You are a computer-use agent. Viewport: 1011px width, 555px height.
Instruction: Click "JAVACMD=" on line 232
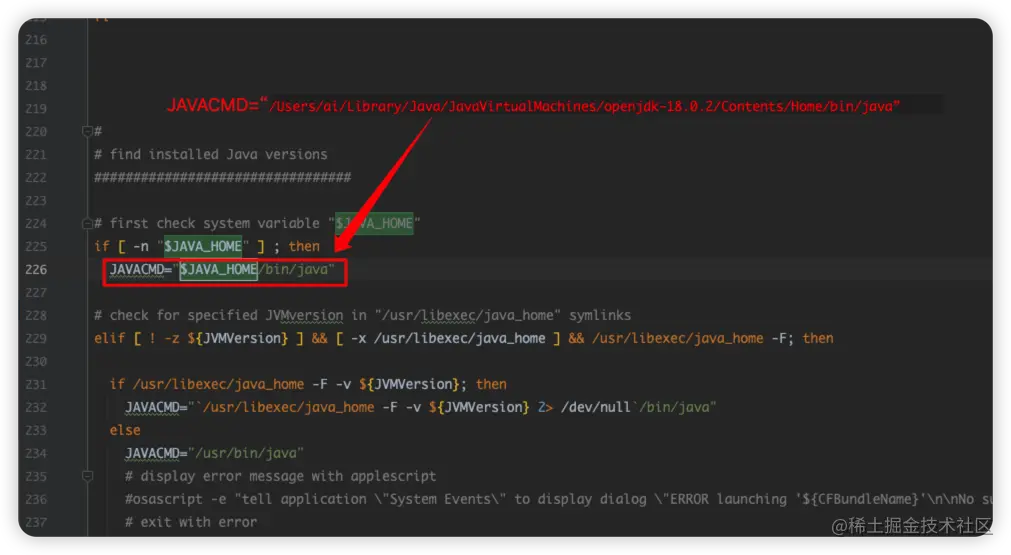156,407
